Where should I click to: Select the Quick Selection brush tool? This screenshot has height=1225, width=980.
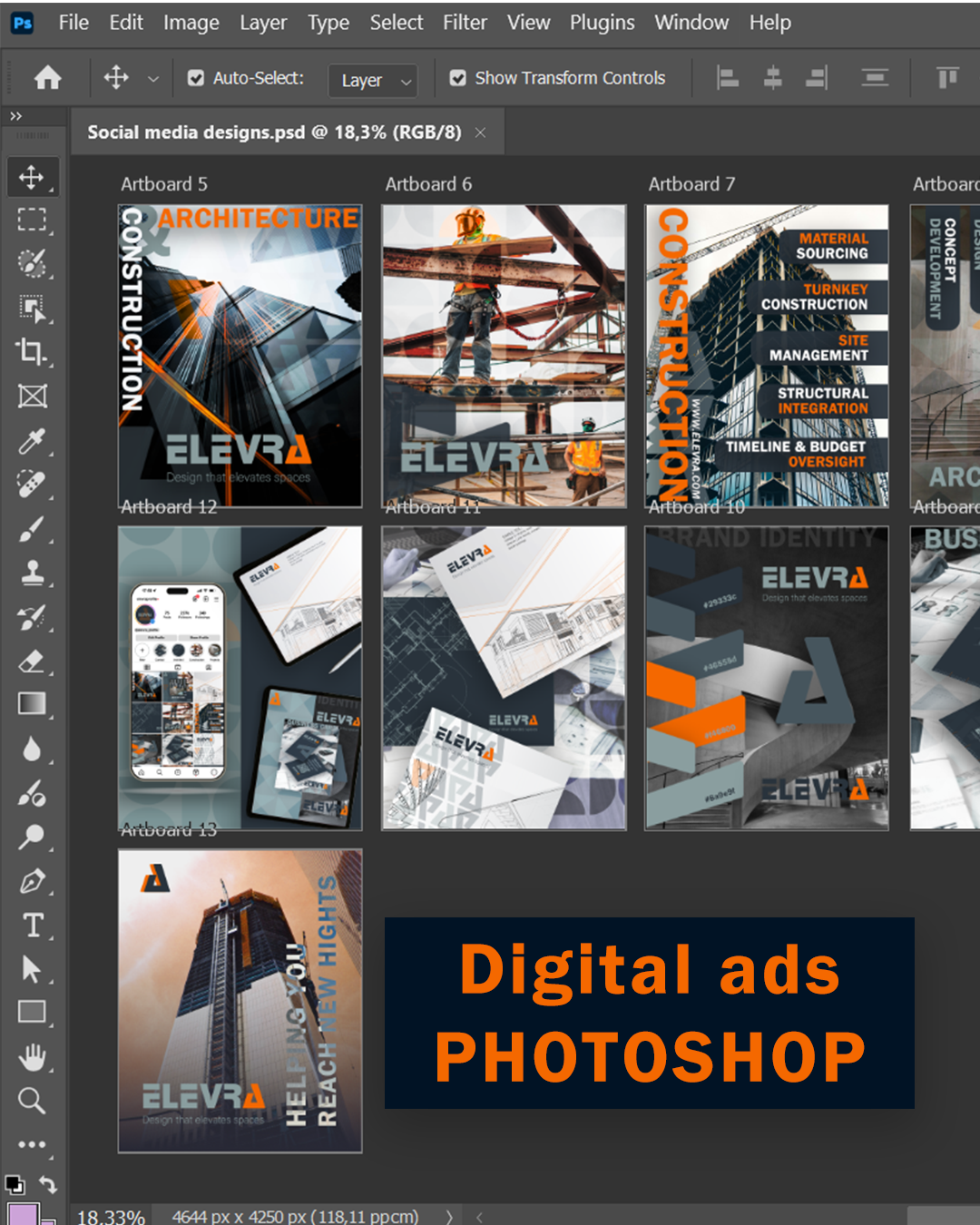coord(33,264)
